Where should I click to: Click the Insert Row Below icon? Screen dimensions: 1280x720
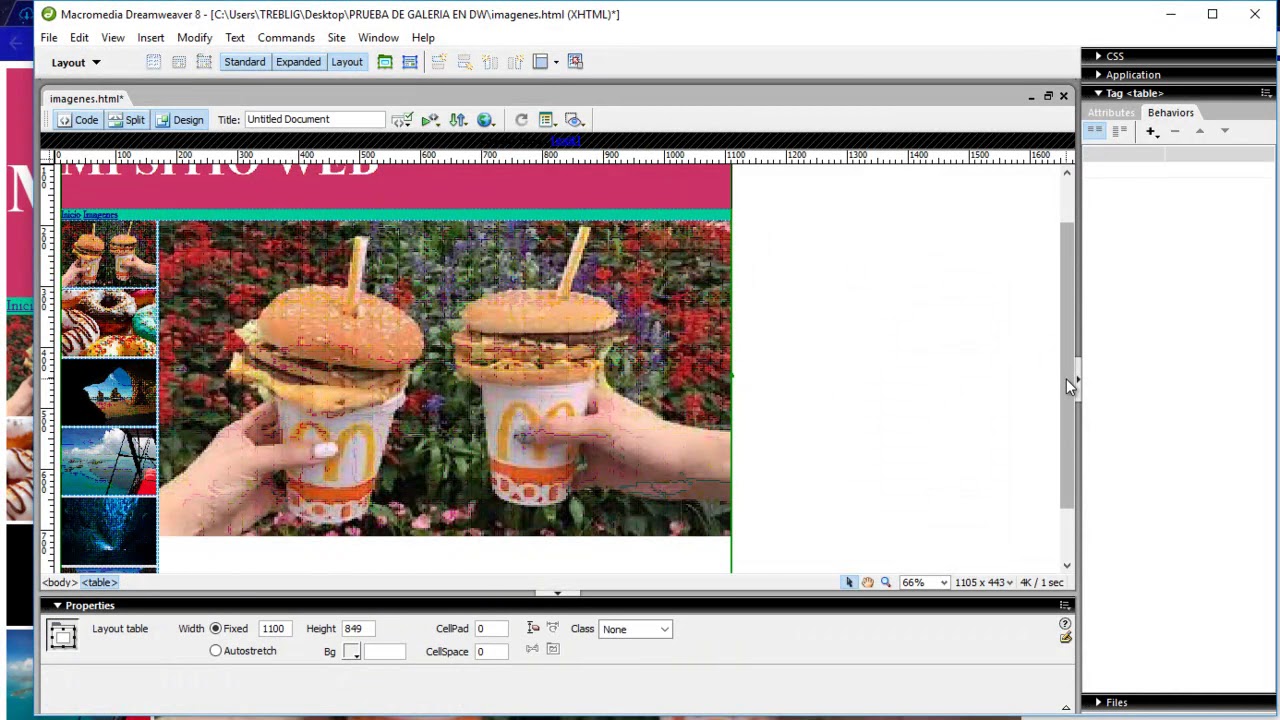(464, 62)
